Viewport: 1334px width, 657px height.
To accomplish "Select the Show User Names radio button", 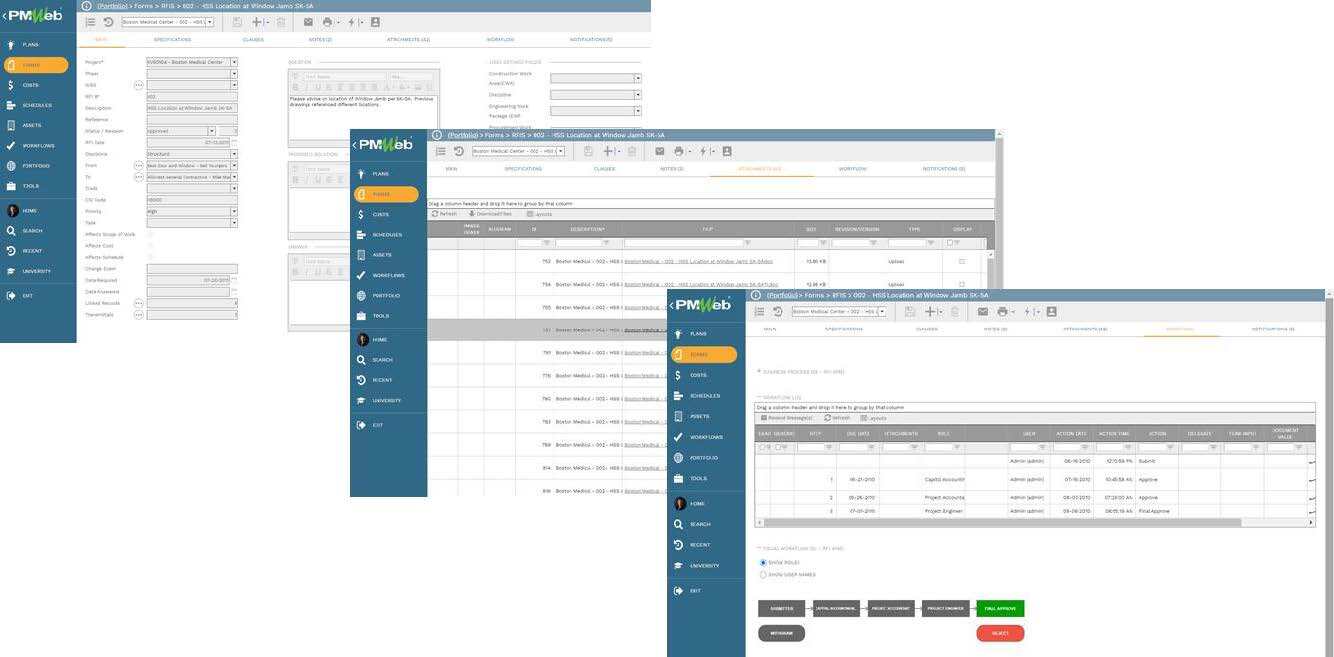I will coord(764,575).
